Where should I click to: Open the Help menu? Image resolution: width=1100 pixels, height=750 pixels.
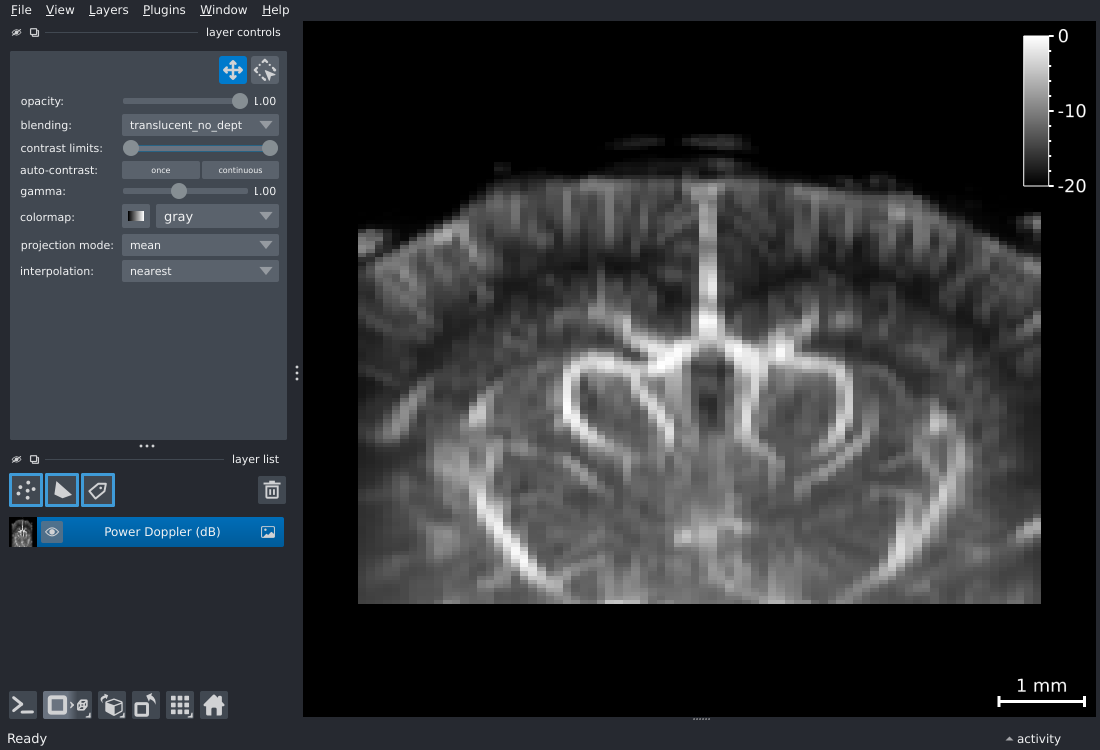tap(276, 10)
